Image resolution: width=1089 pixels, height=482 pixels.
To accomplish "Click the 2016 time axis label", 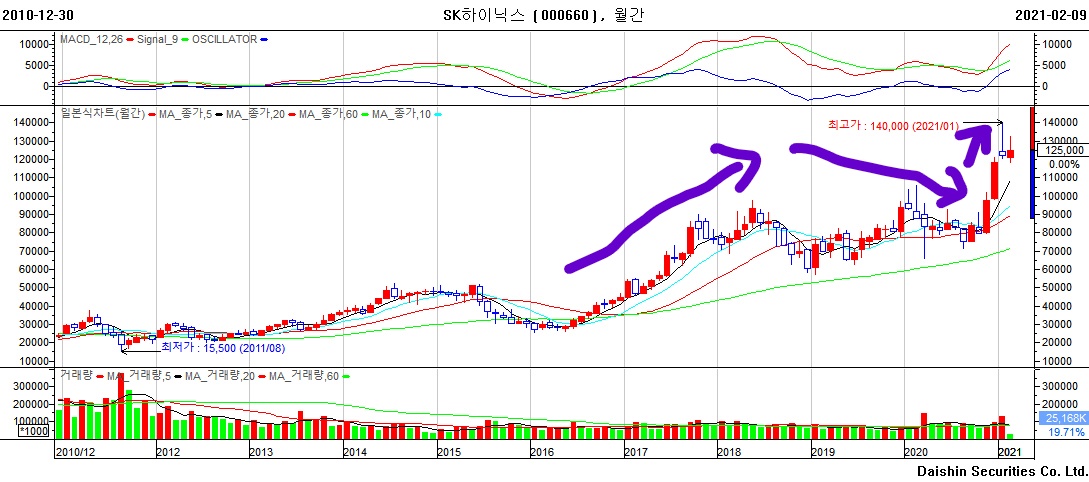I will point(542,453).
